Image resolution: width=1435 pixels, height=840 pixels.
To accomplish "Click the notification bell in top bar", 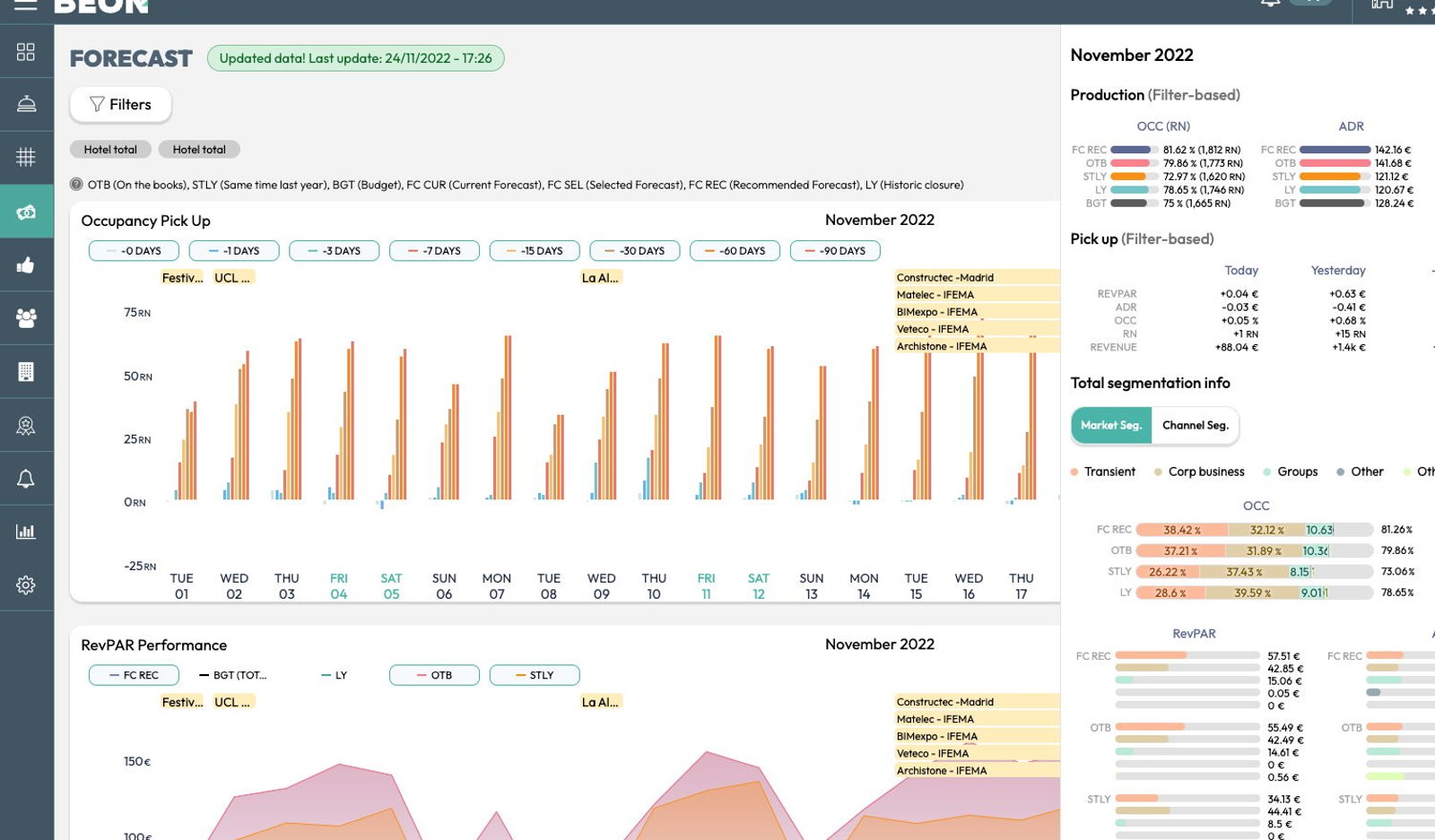I will (x=1270, y=4).
